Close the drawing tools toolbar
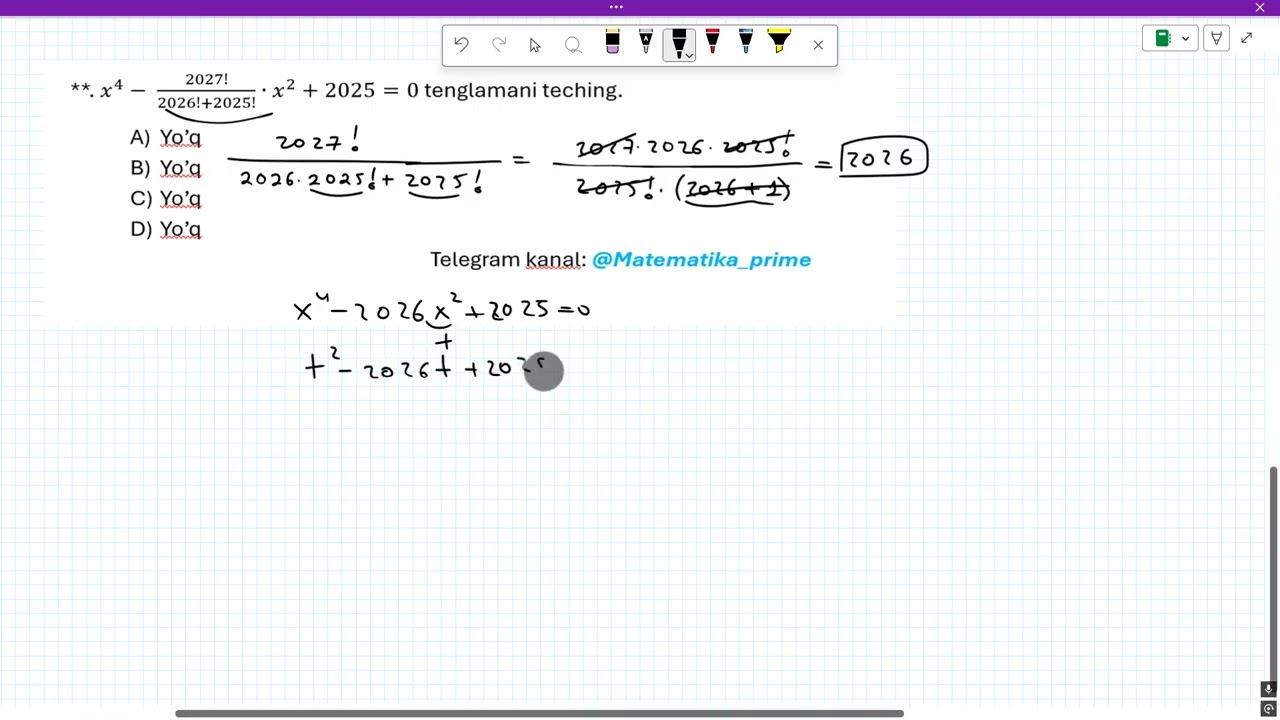The width and height of the screenshot is (1280, 720). tap(818, 45)
